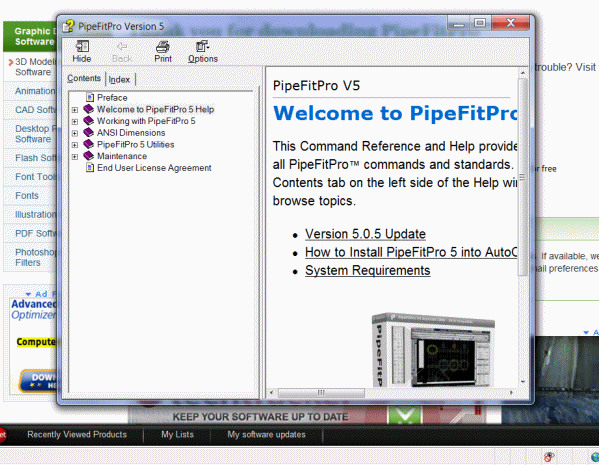Open 3D Modeling Software category on webpage
The height and width of the screenshot is (465, 599).
(35, 67)
